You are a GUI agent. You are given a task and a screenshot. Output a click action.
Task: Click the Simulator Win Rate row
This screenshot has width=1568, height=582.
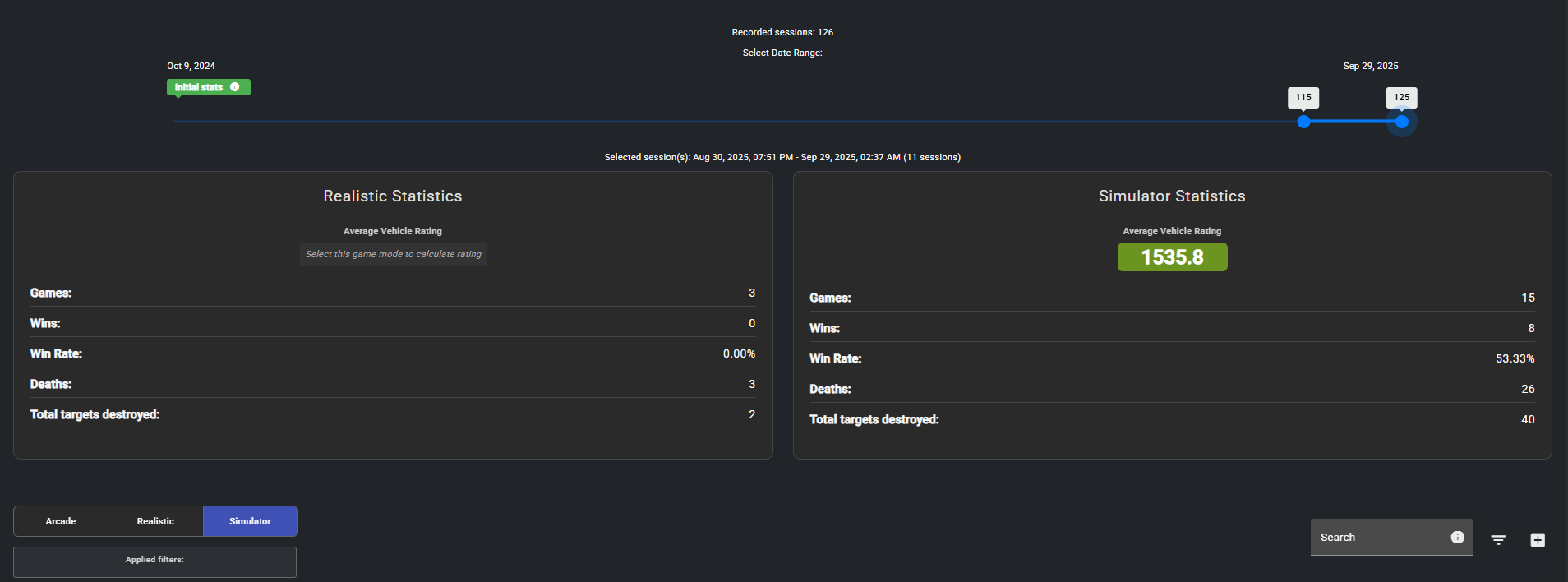[1172, 358]
